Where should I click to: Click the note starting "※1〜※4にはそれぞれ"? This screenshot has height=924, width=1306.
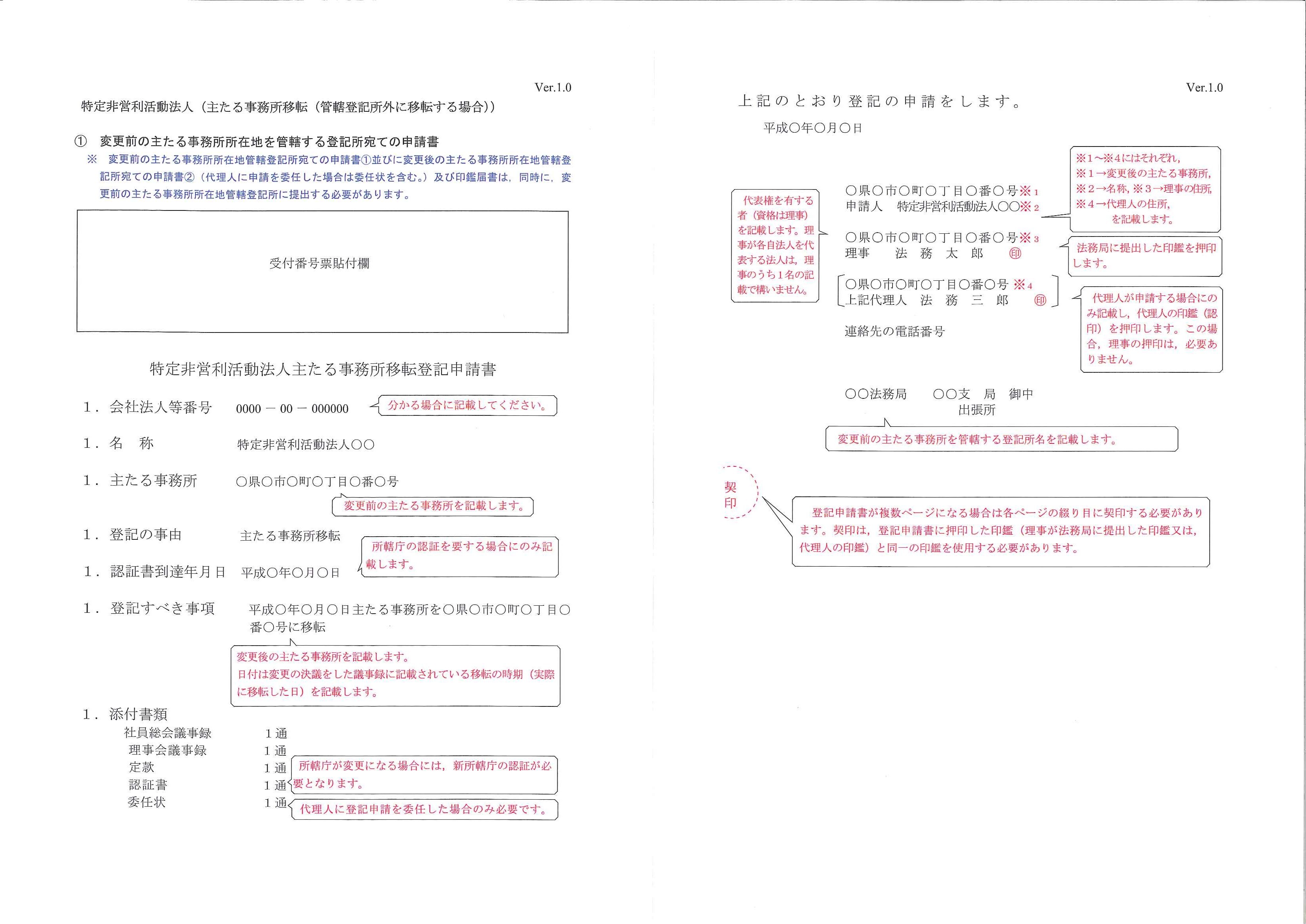1145,189
